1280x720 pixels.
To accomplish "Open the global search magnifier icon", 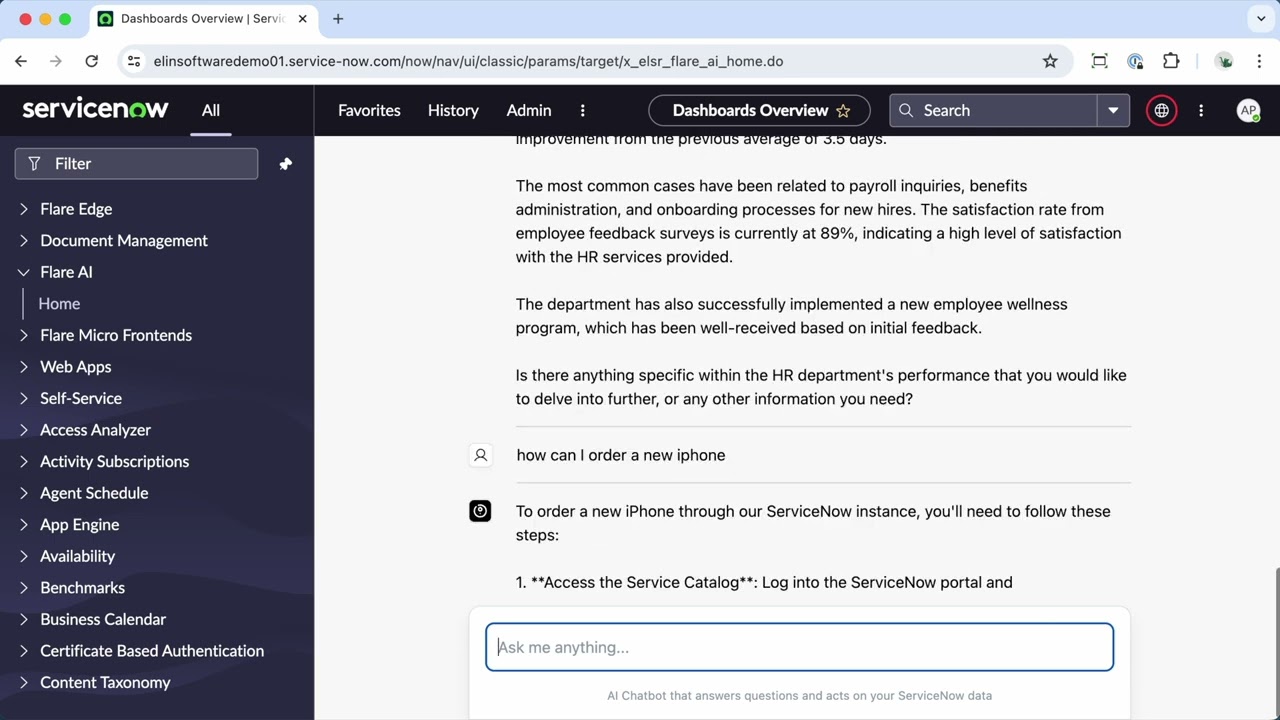I will coord(906,110).
